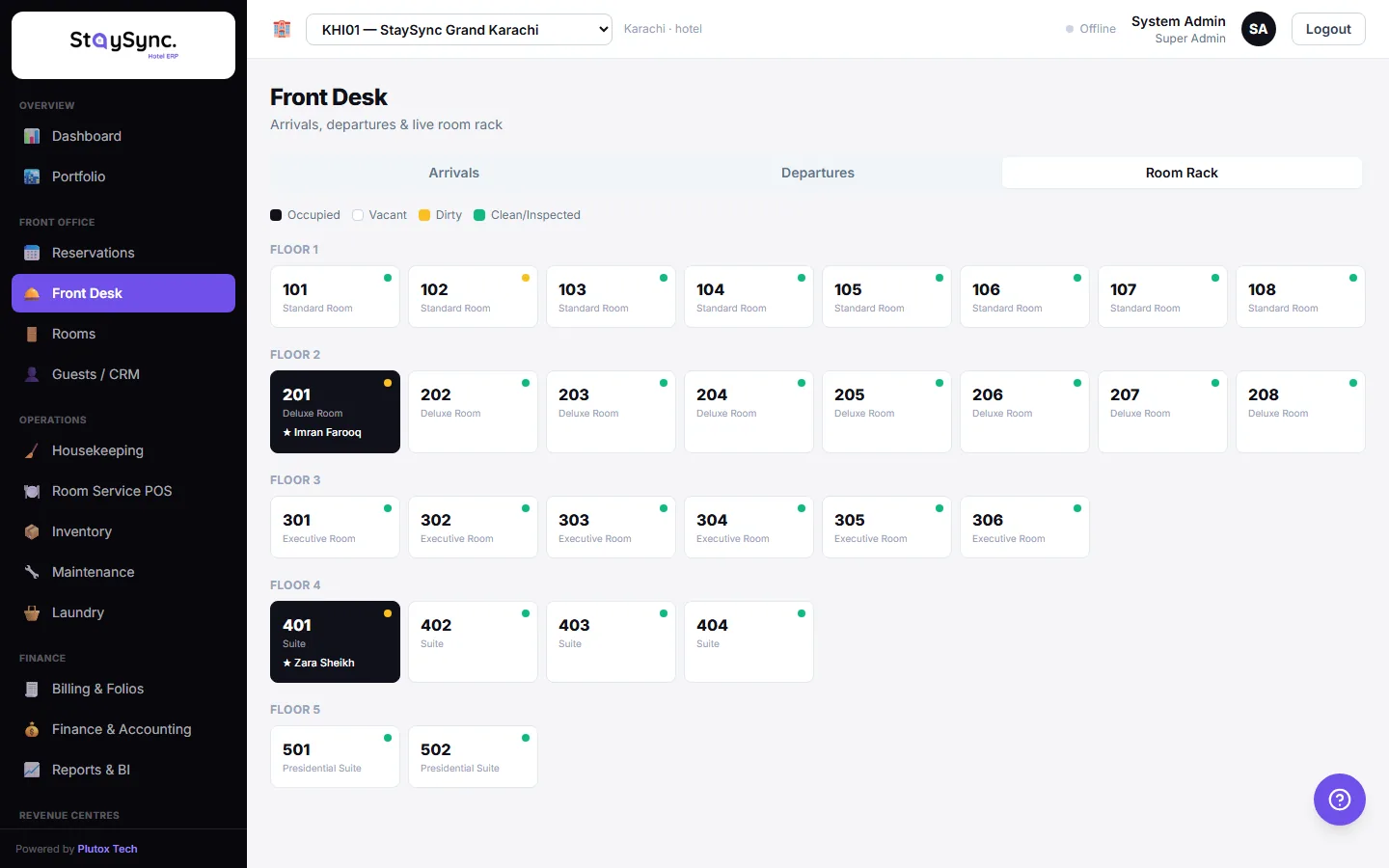Switch to the Arrivals tab

click(453, 173)
